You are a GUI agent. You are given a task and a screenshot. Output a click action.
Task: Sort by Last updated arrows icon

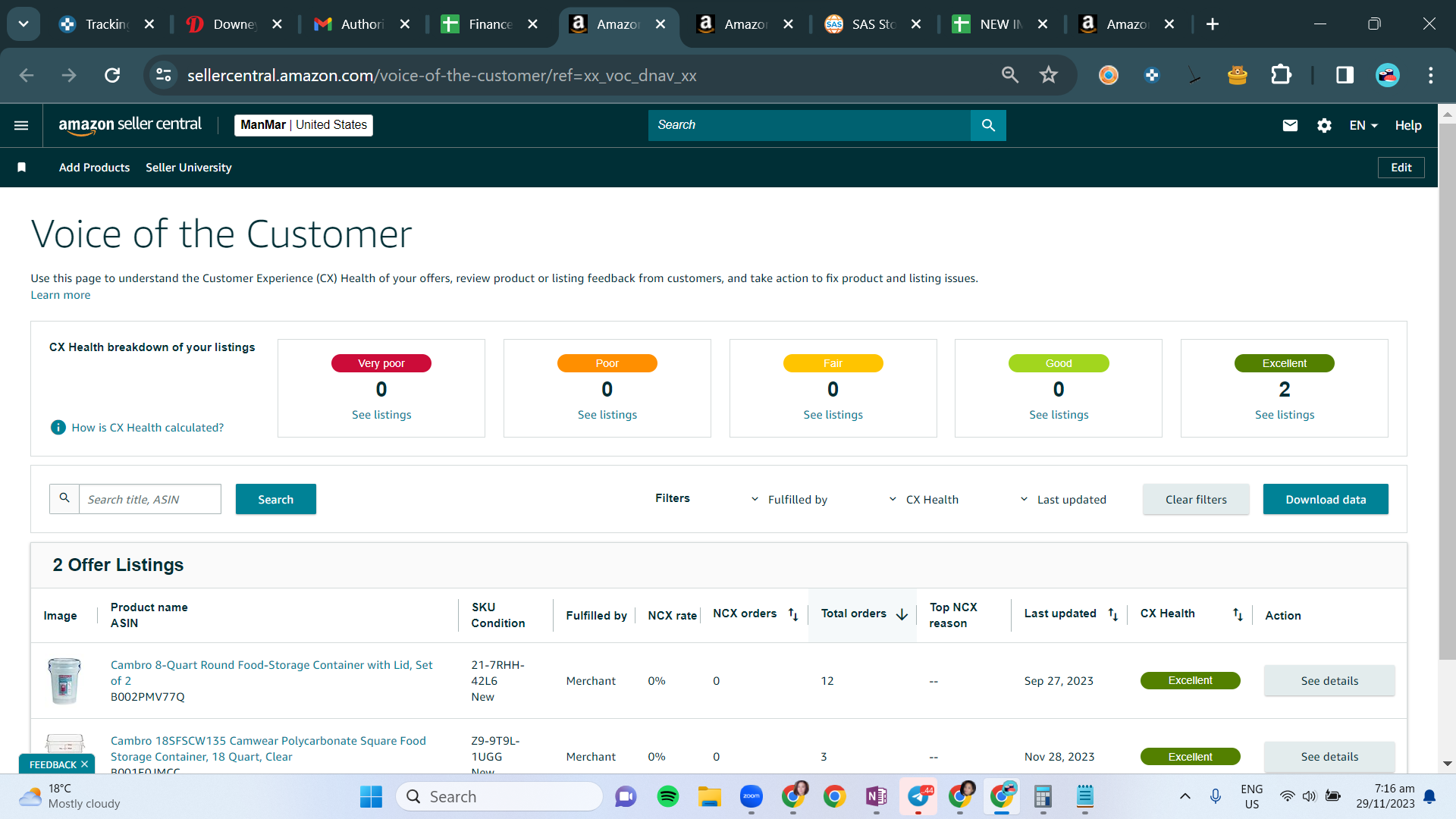[1113, 614]
